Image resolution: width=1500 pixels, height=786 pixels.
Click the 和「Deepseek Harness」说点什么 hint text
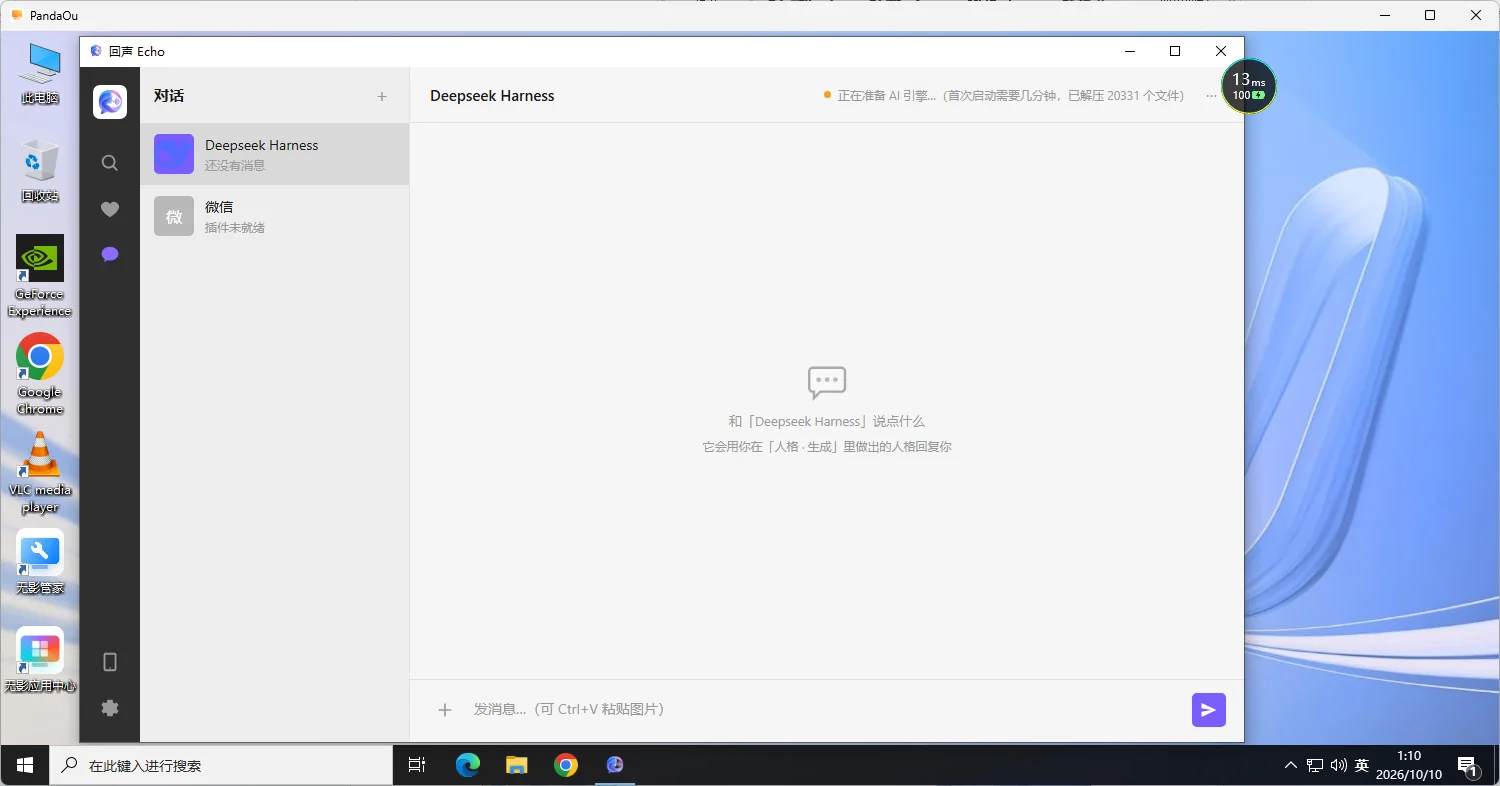pyautogui.click(x=827, y=422)
